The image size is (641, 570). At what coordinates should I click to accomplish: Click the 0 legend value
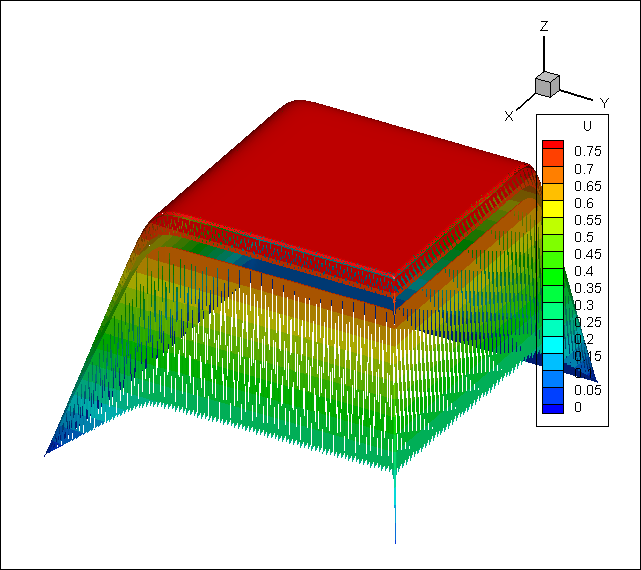(x=578, y=407)
